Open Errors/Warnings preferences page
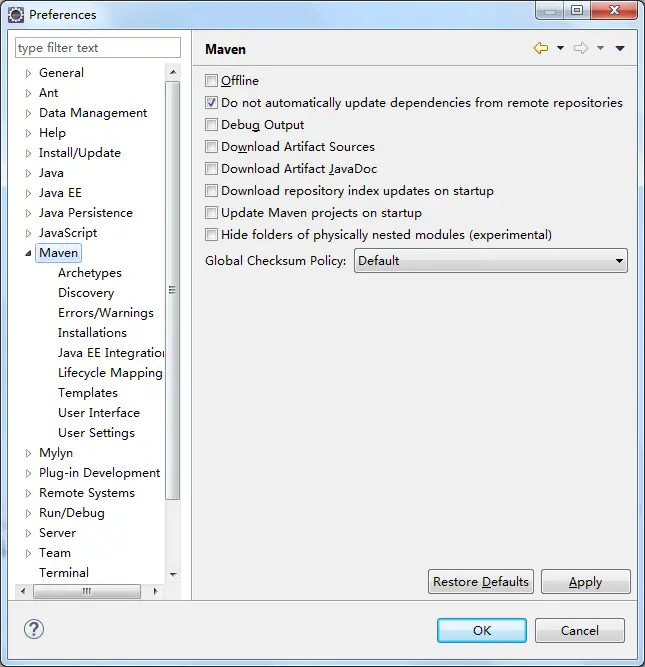This screenshot has height=667, width=645. pyautogui.click(x=106, y=313)
